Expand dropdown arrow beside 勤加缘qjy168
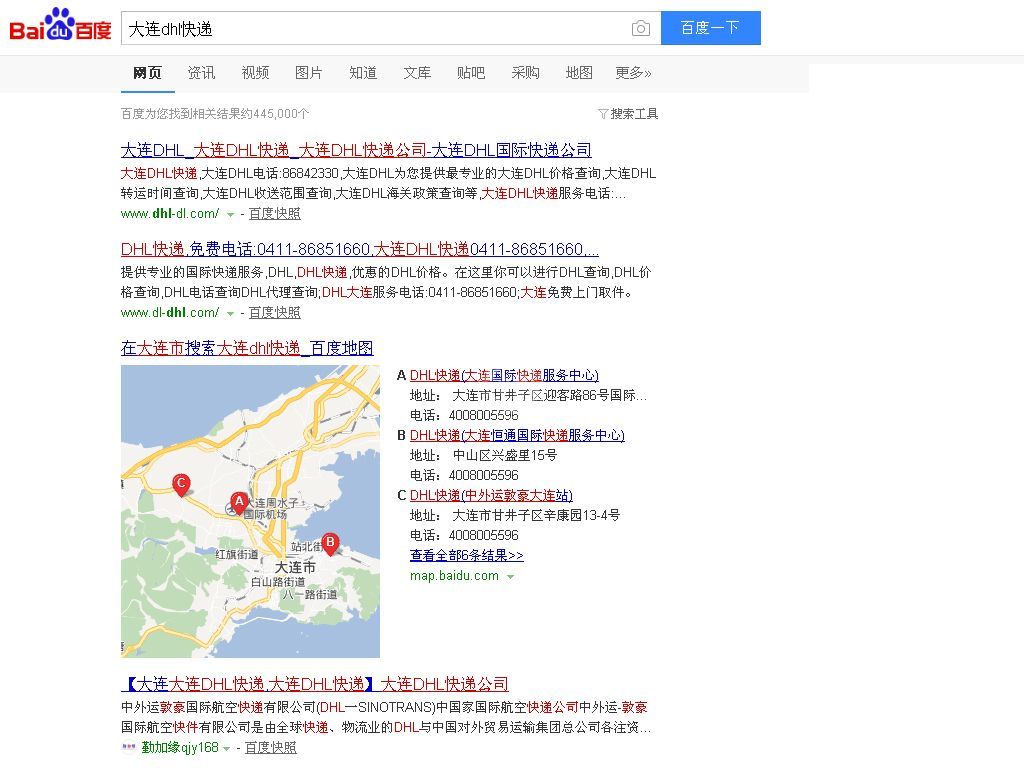This screenshot has height=768, width=1024. click(226, 748)
